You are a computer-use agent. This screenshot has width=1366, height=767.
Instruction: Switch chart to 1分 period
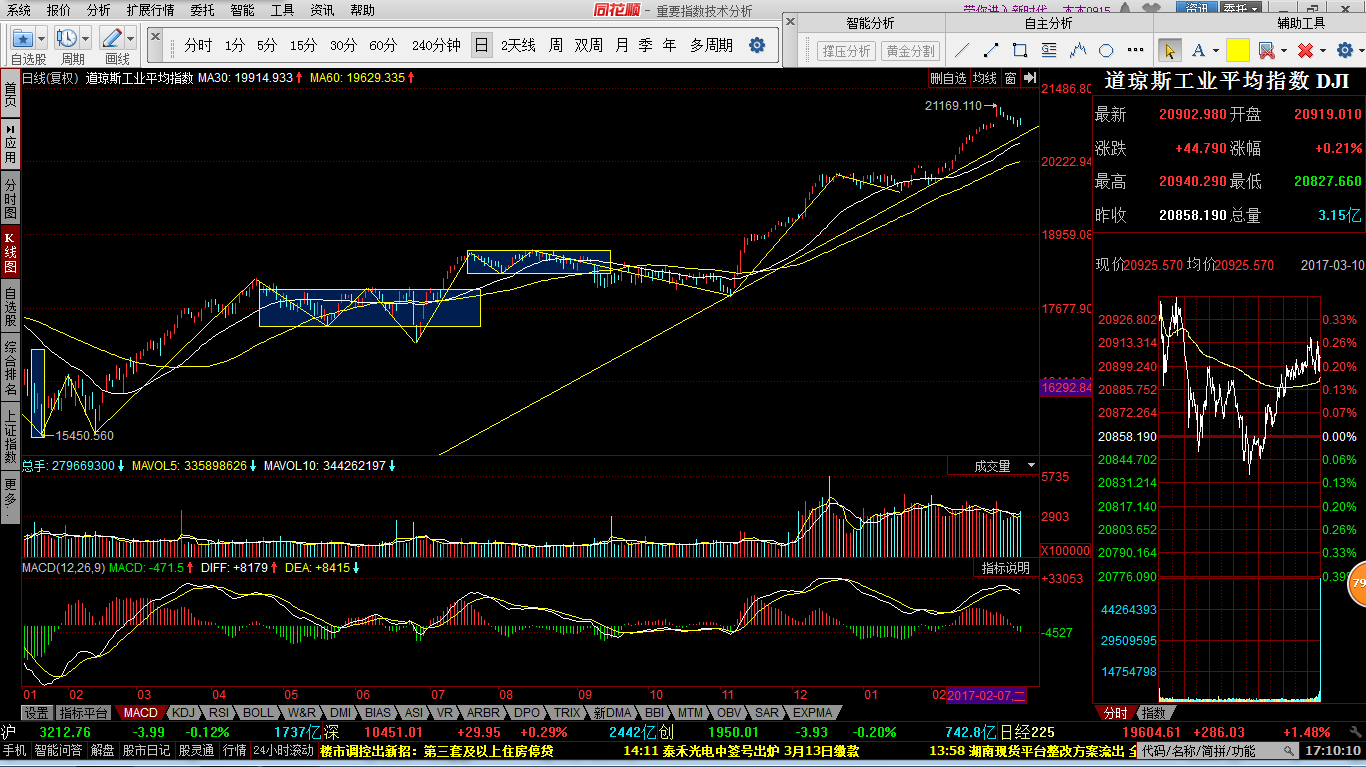[x=234, y=45]
